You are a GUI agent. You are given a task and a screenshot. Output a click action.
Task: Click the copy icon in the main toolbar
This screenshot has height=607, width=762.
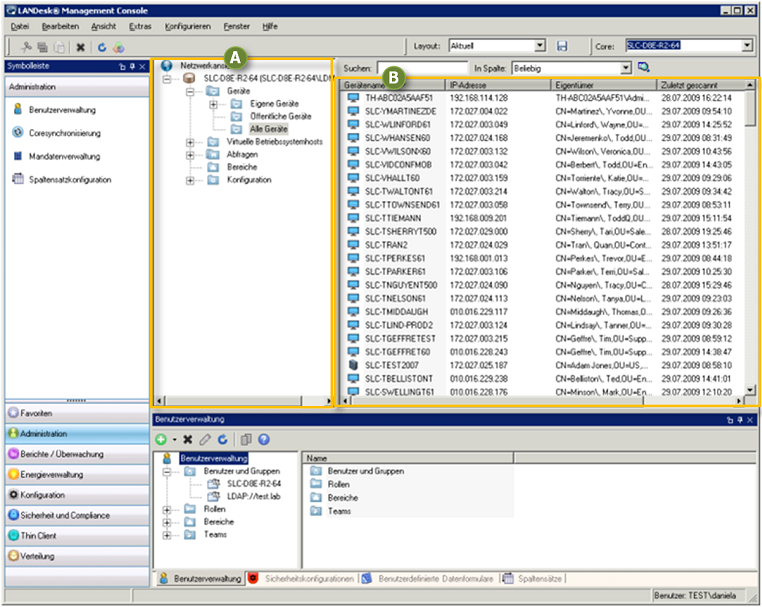pos(43,47)
